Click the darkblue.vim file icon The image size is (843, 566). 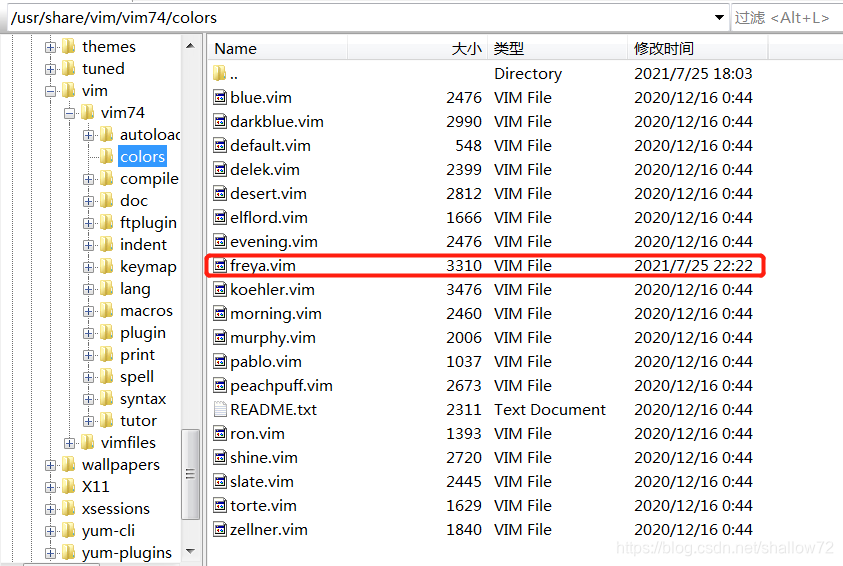tap(220, 121)
